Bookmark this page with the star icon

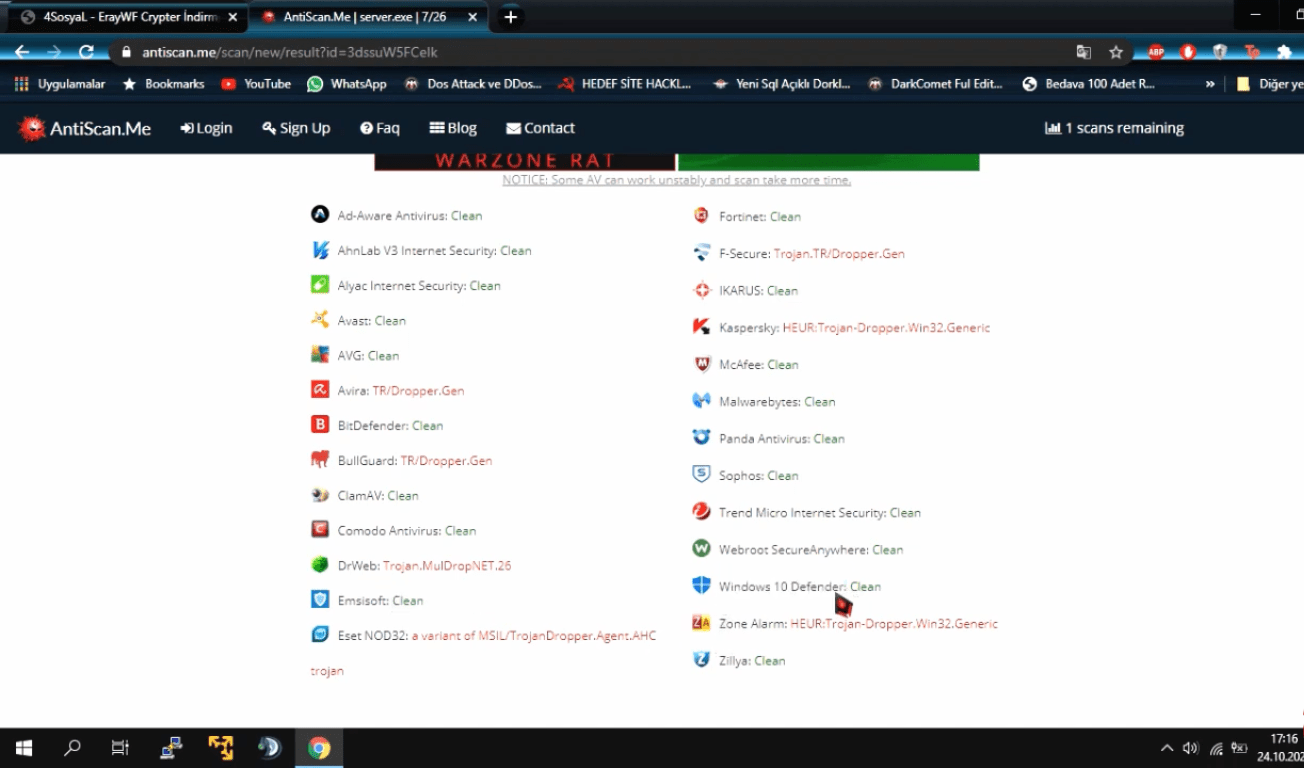coord(1116,52)
